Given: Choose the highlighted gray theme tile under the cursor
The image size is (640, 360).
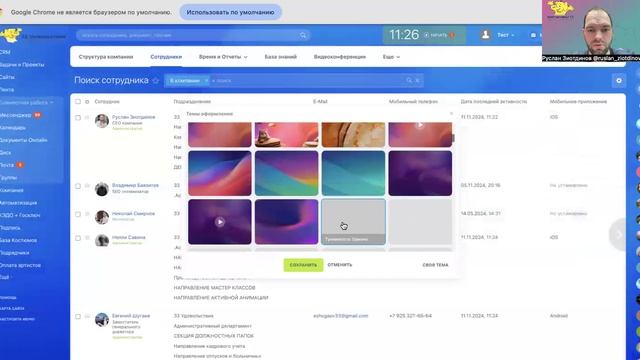Looking at the screenshot, I should pos(353,222).
